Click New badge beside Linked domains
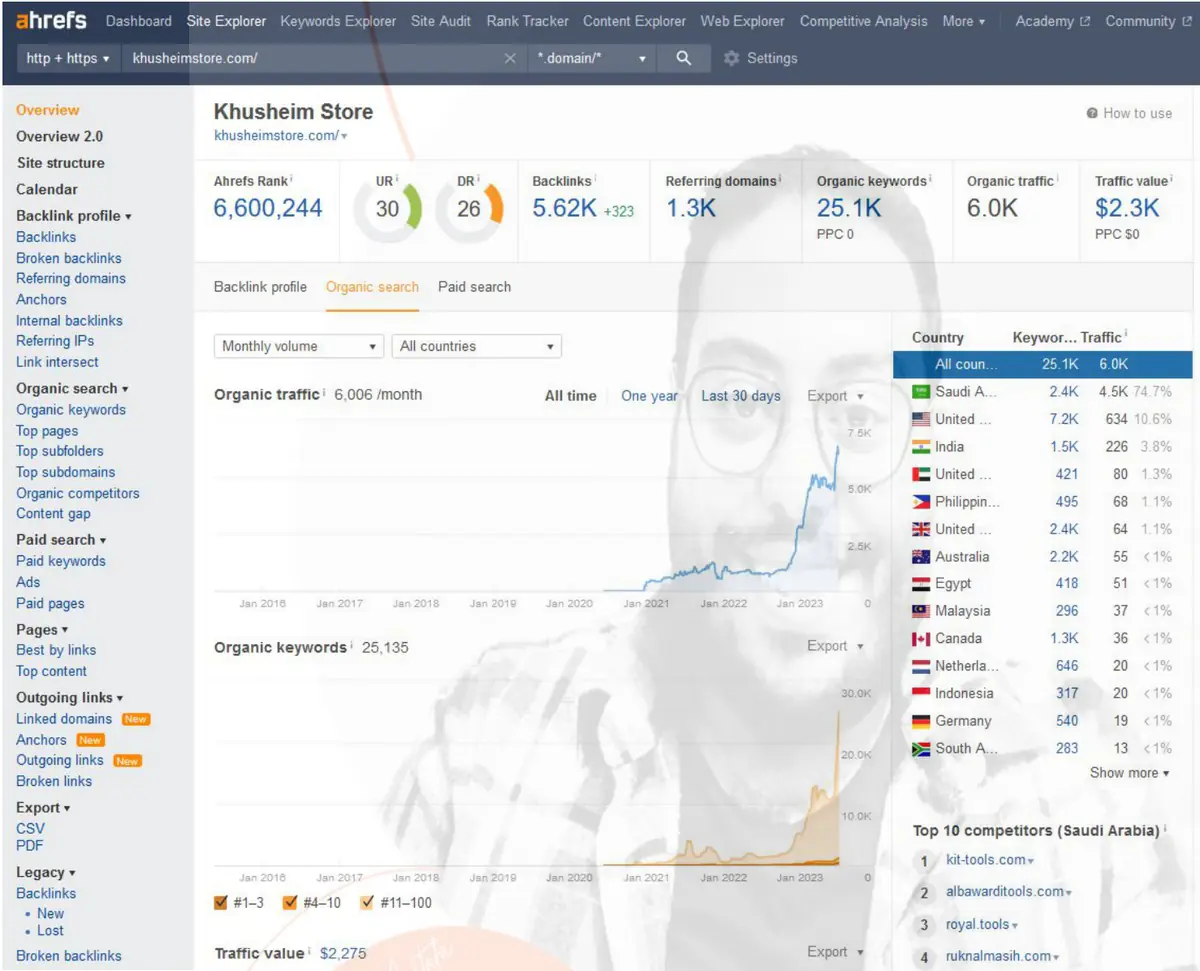 click(135, 719)
